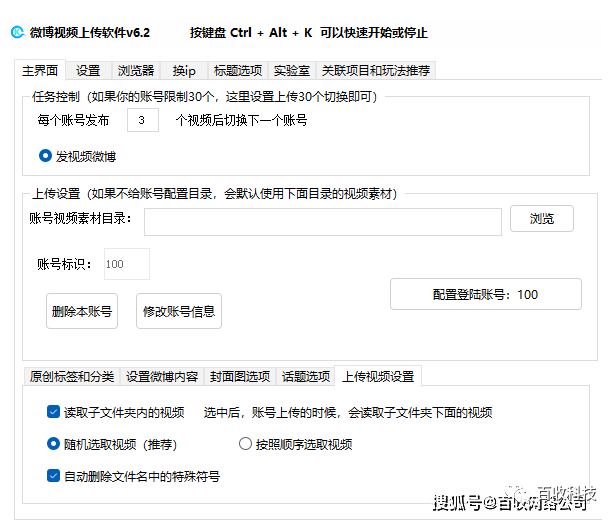This screenshot has width=616, height=521.
Task: Open the 实验室 tab
Action: click(x=292, y=71)
